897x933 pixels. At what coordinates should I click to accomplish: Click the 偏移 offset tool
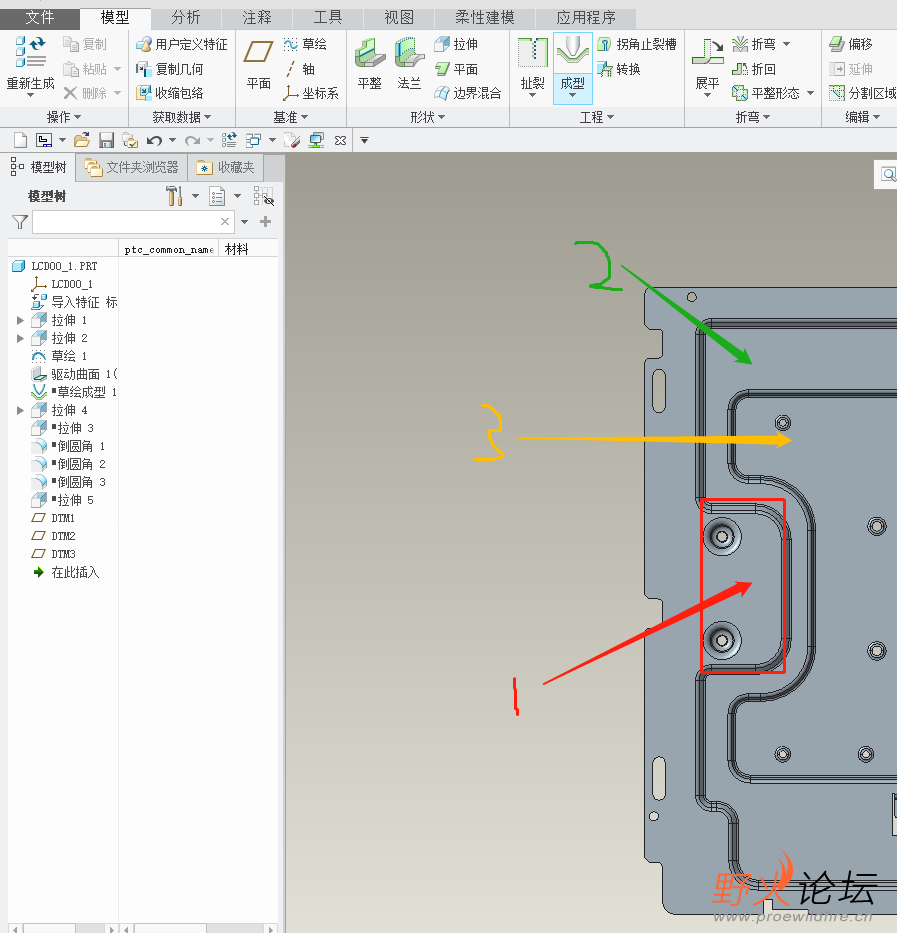pyautogui.click(x=851, y=45)
